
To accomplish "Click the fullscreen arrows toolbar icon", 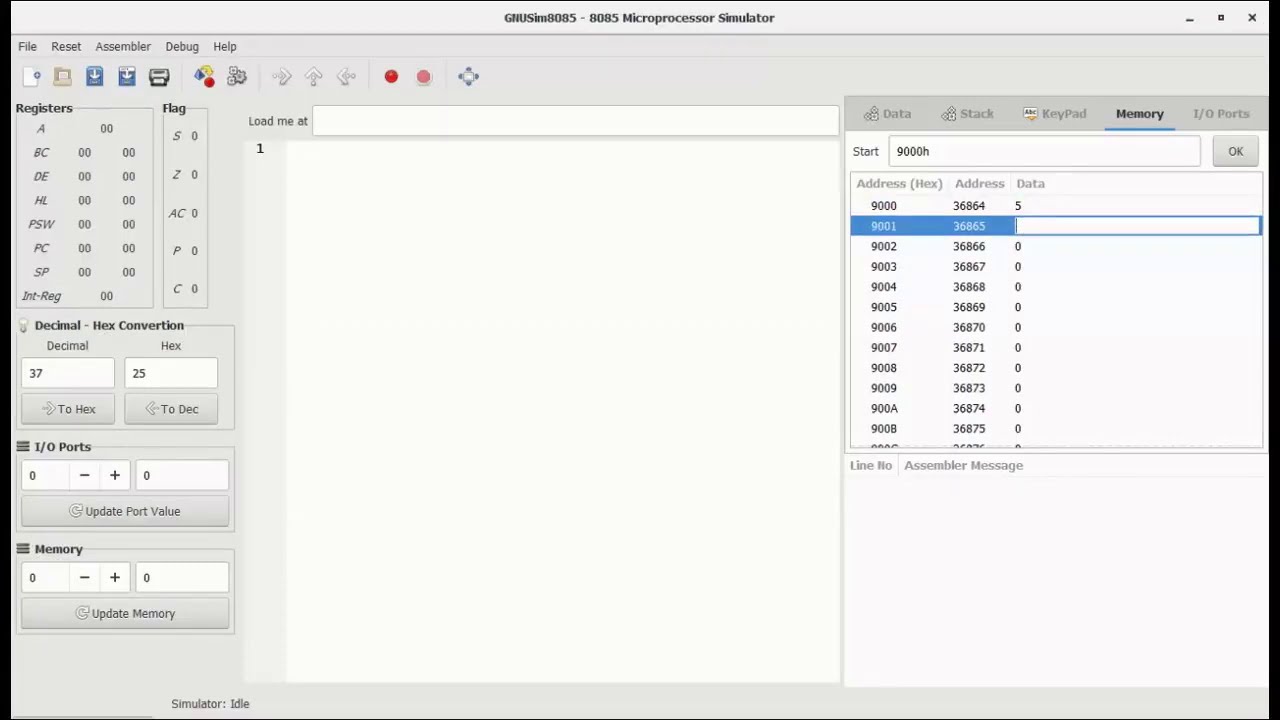I will coord(469,77).
